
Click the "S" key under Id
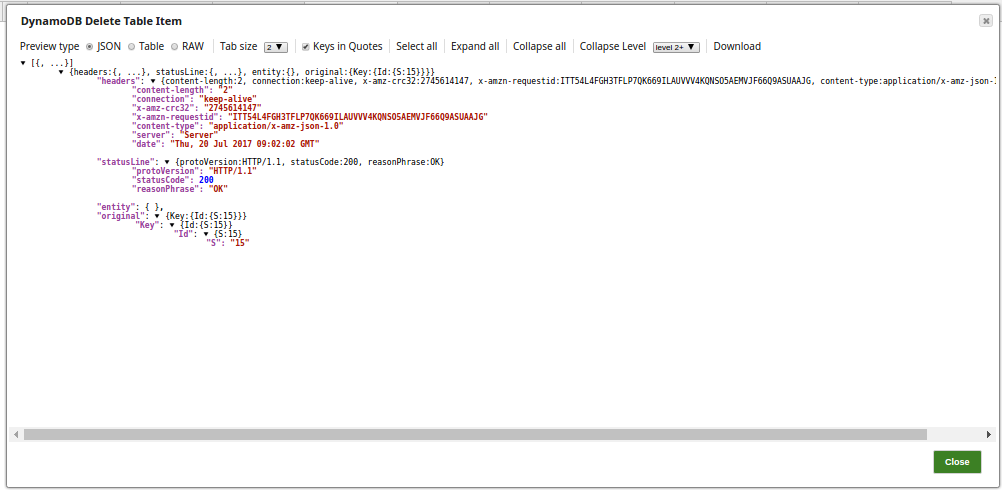(x=213, y=243)
